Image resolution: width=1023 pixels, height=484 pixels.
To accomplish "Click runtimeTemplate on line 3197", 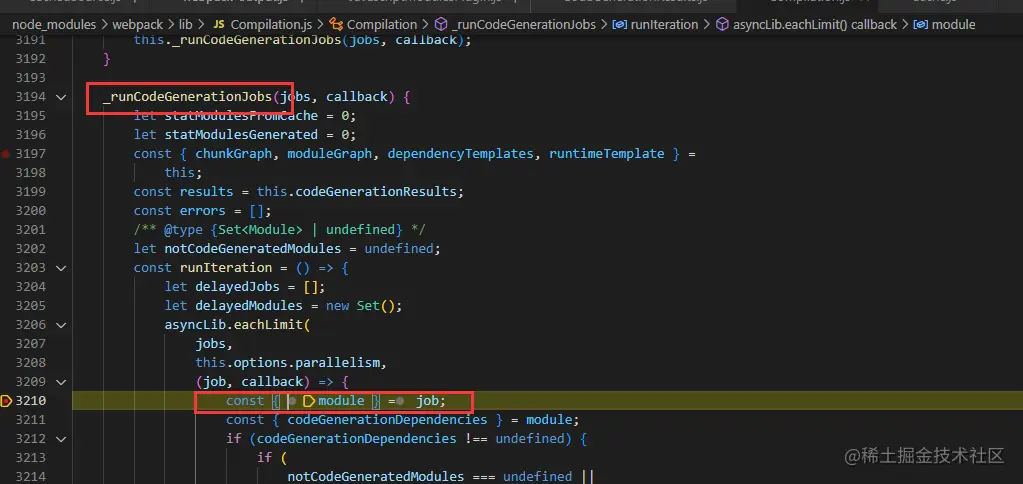I will 606,154.
